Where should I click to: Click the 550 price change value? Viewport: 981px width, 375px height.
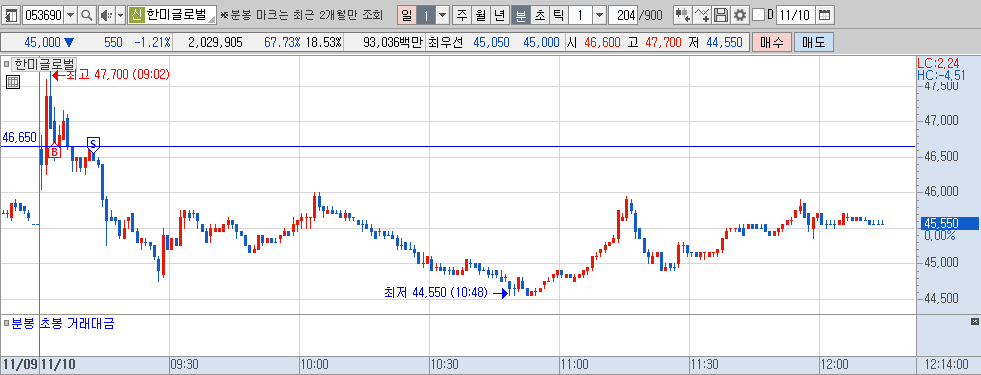113,43
